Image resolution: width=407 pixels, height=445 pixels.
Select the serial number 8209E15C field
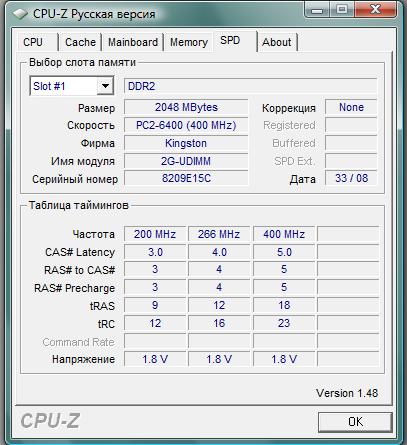(186, 178)
